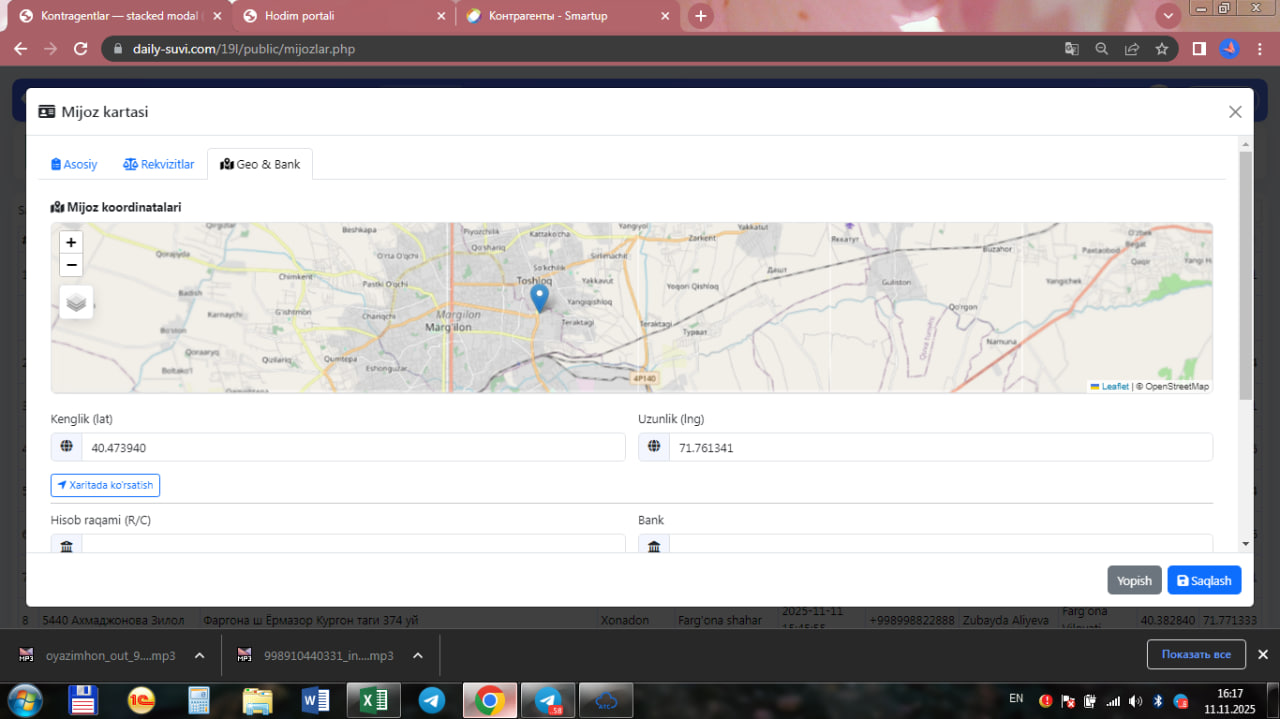This screenshot has width=1280, height=719.
Task: Click the Chrome translate page icon
Action: 1071,48
